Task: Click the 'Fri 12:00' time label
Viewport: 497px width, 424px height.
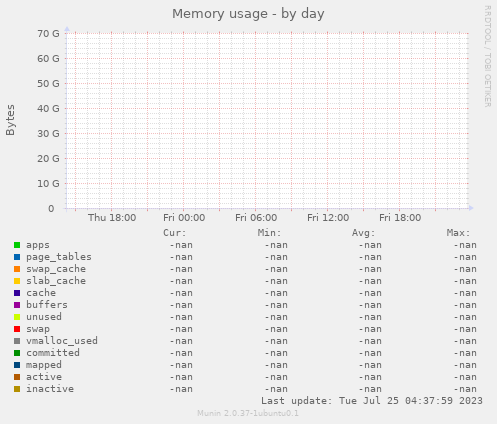Action: (328, 218)
